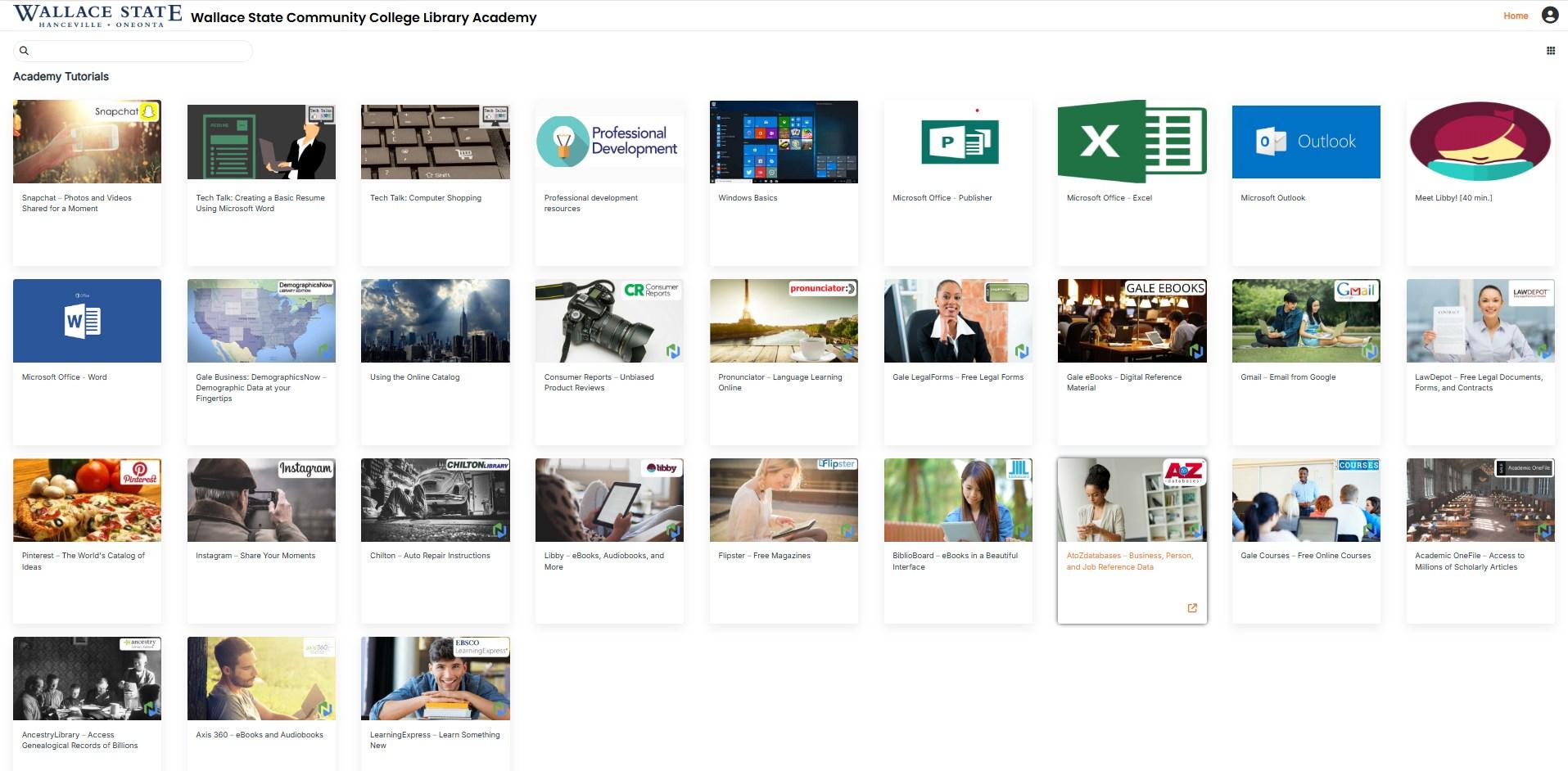Open Gale LegalForms thumbnail
Image resolution: width=1568 pixels, height=771 pixels.
[x=958, y=321]
